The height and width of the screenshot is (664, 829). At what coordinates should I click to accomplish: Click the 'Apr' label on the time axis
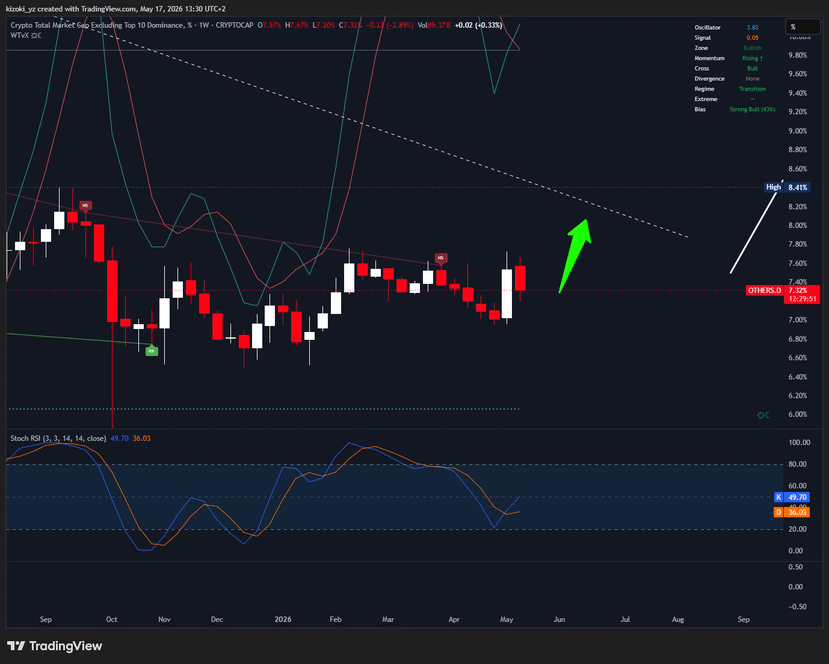pos(454,619)
